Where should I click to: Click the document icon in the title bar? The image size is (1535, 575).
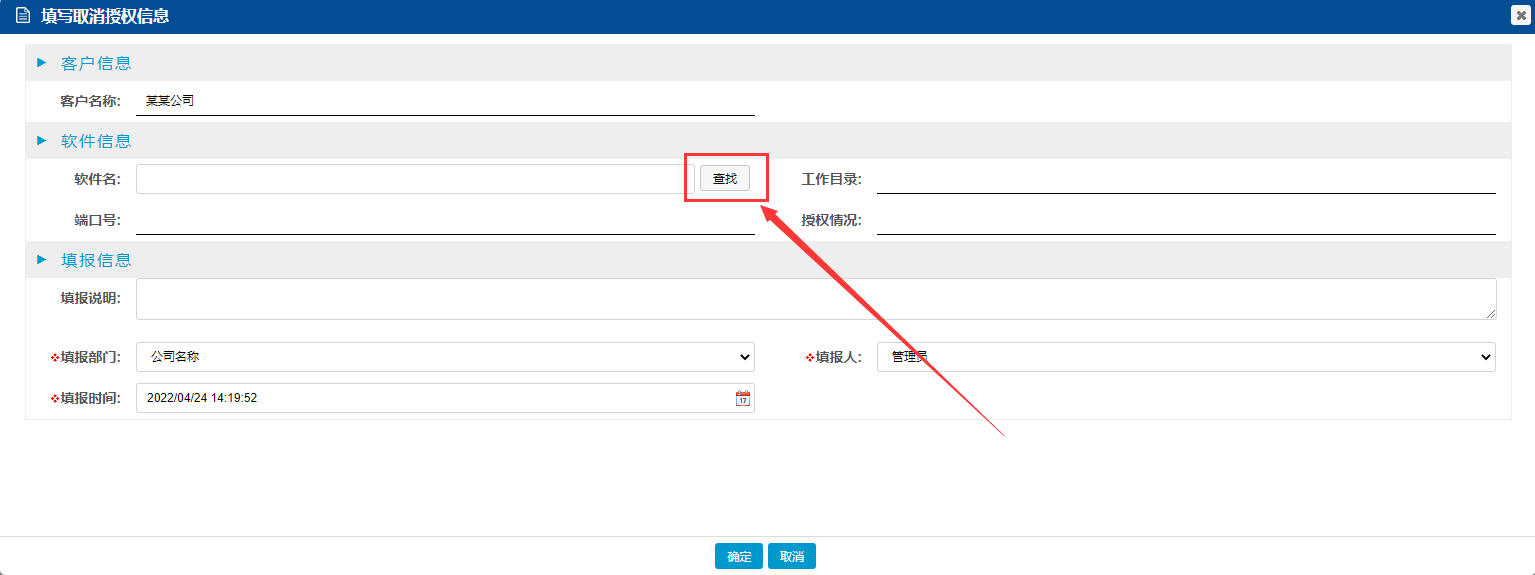[23, 16]
